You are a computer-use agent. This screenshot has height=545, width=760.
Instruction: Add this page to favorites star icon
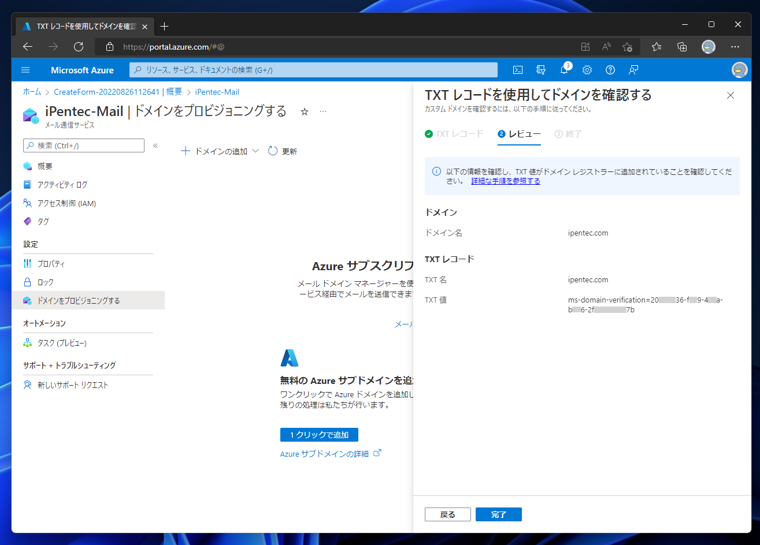click(x=628, y=47)
